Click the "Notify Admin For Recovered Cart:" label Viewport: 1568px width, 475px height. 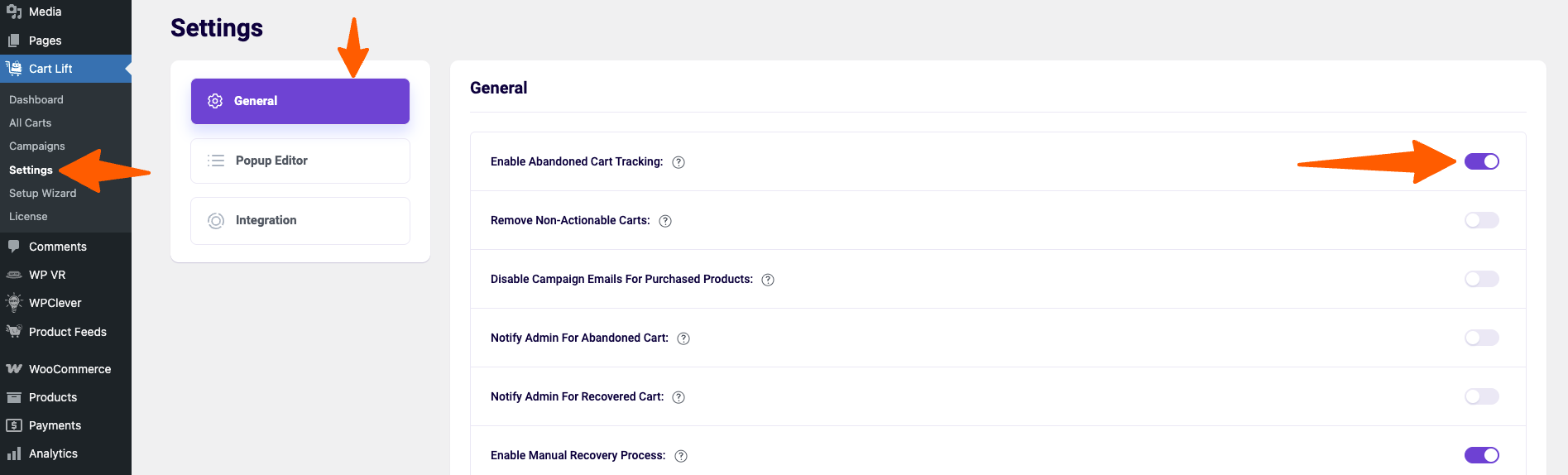[x=578, y=396]
